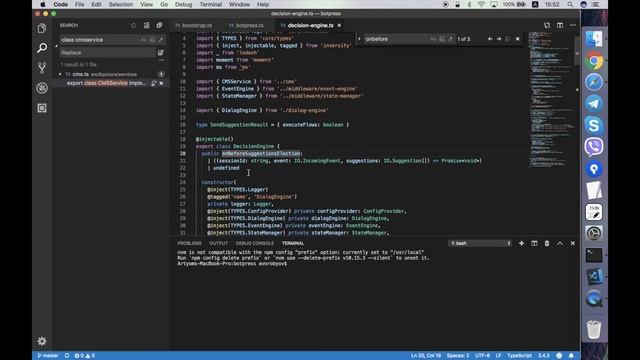Viewport: 640px width, 360px height.
Task: Maximize the terminal panel with chevron
Action: tap(560, 243)
